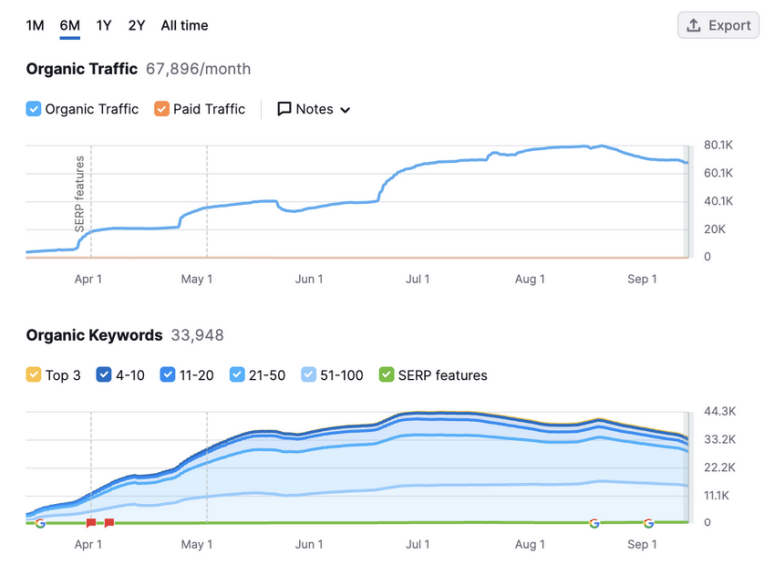Click the SERP features annotation on traffic chart

pyautogui.click(x=80, y=193)
